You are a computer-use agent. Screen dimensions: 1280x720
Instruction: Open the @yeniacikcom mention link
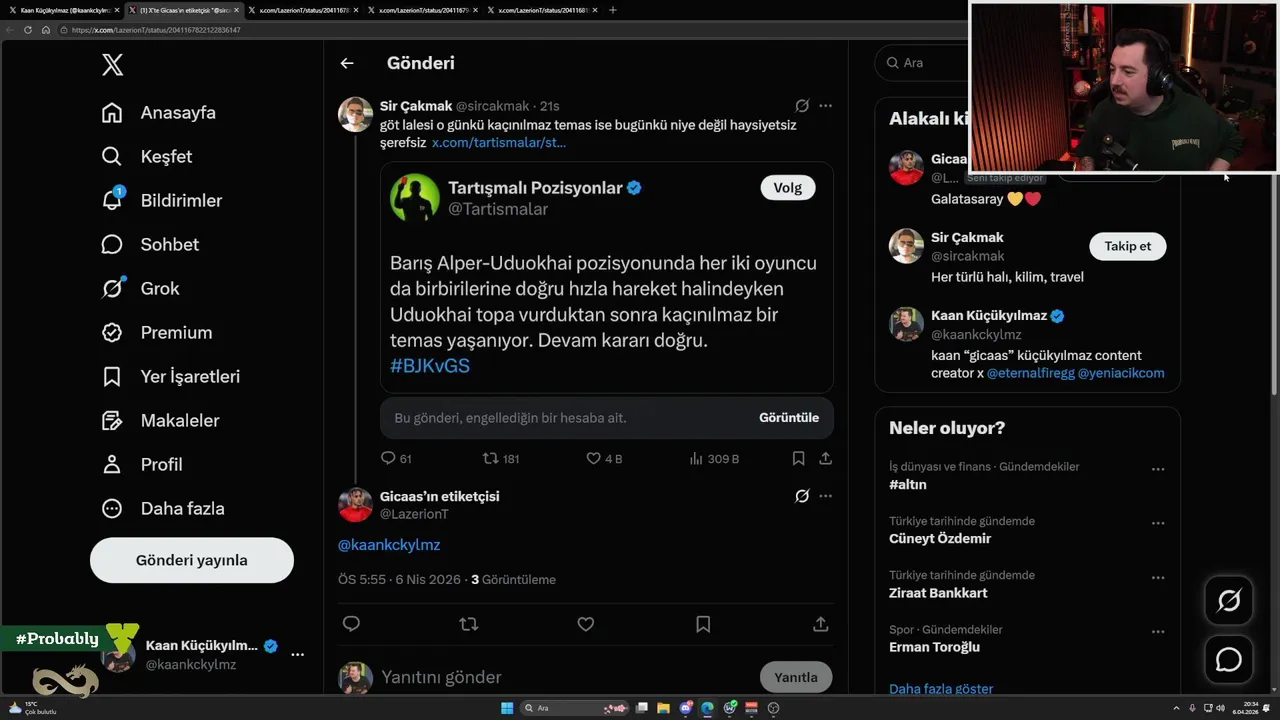pos(1121,373)
